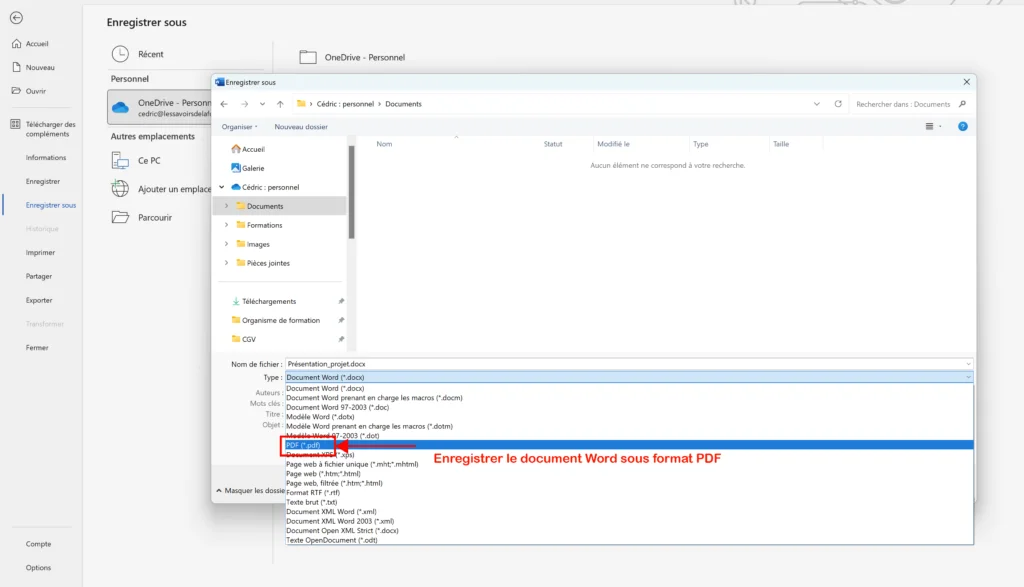Unpin Organisme de formation from quick access

click(343, 320)
